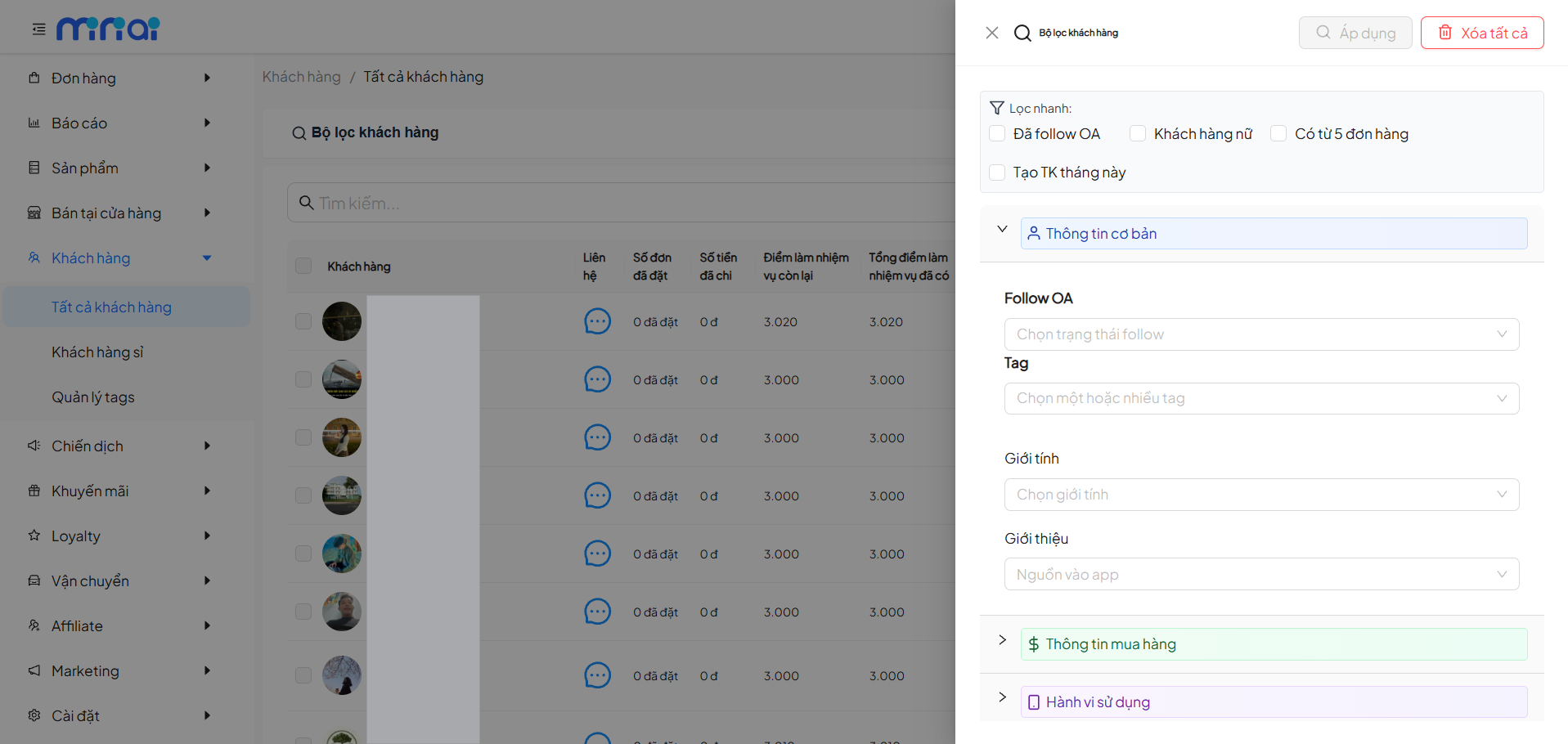Check the Khách hàng nữ filter
1568x744 pixels.
(x=1138, y=133)
